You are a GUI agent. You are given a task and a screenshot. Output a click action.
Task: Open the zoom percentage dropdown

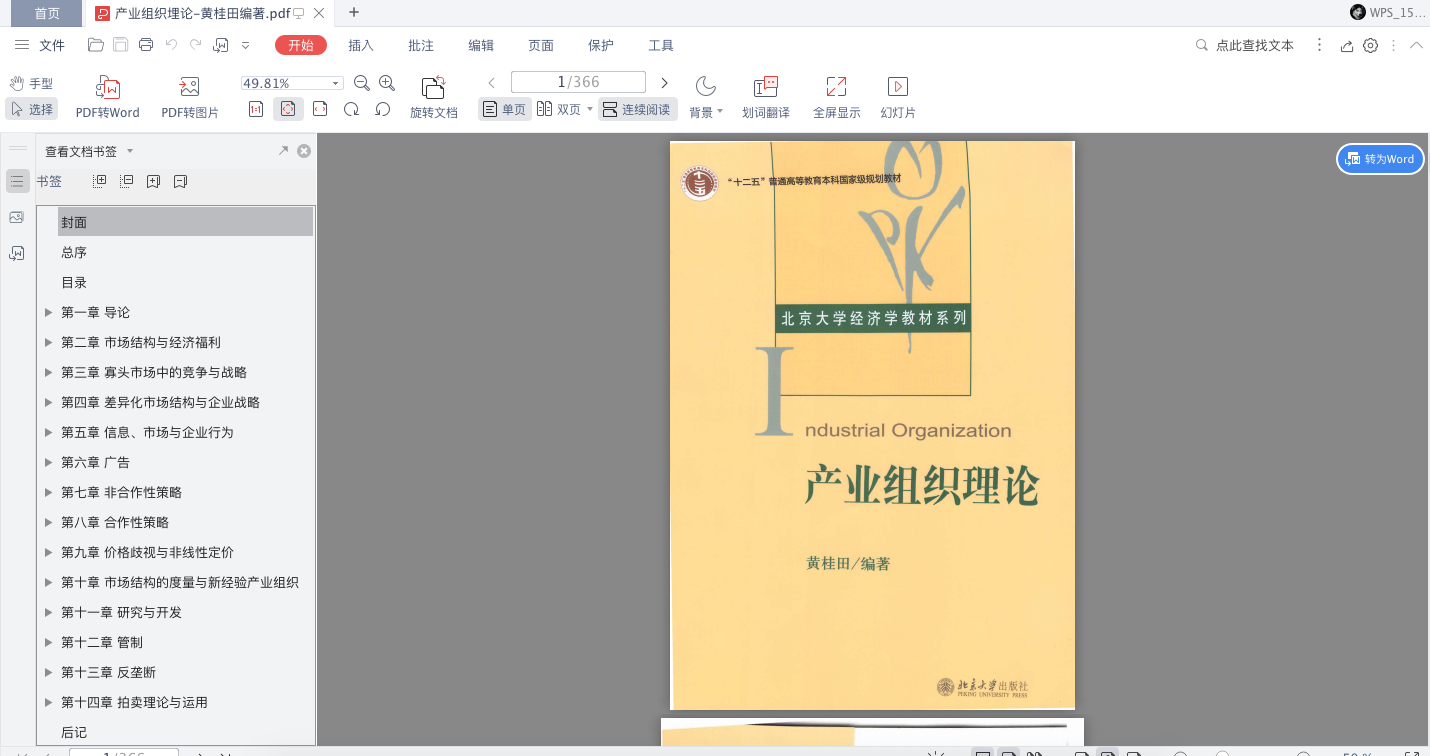tap(336, 83)
